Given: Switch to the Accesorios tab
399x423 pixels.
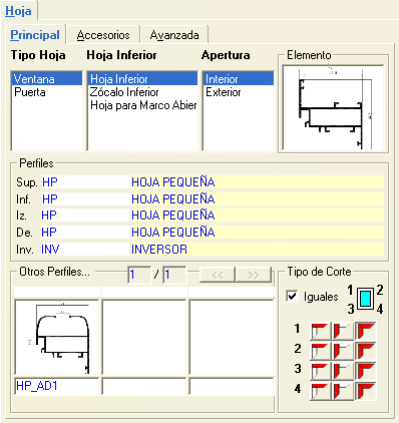Looking at the screenshot, I should 103,35.
